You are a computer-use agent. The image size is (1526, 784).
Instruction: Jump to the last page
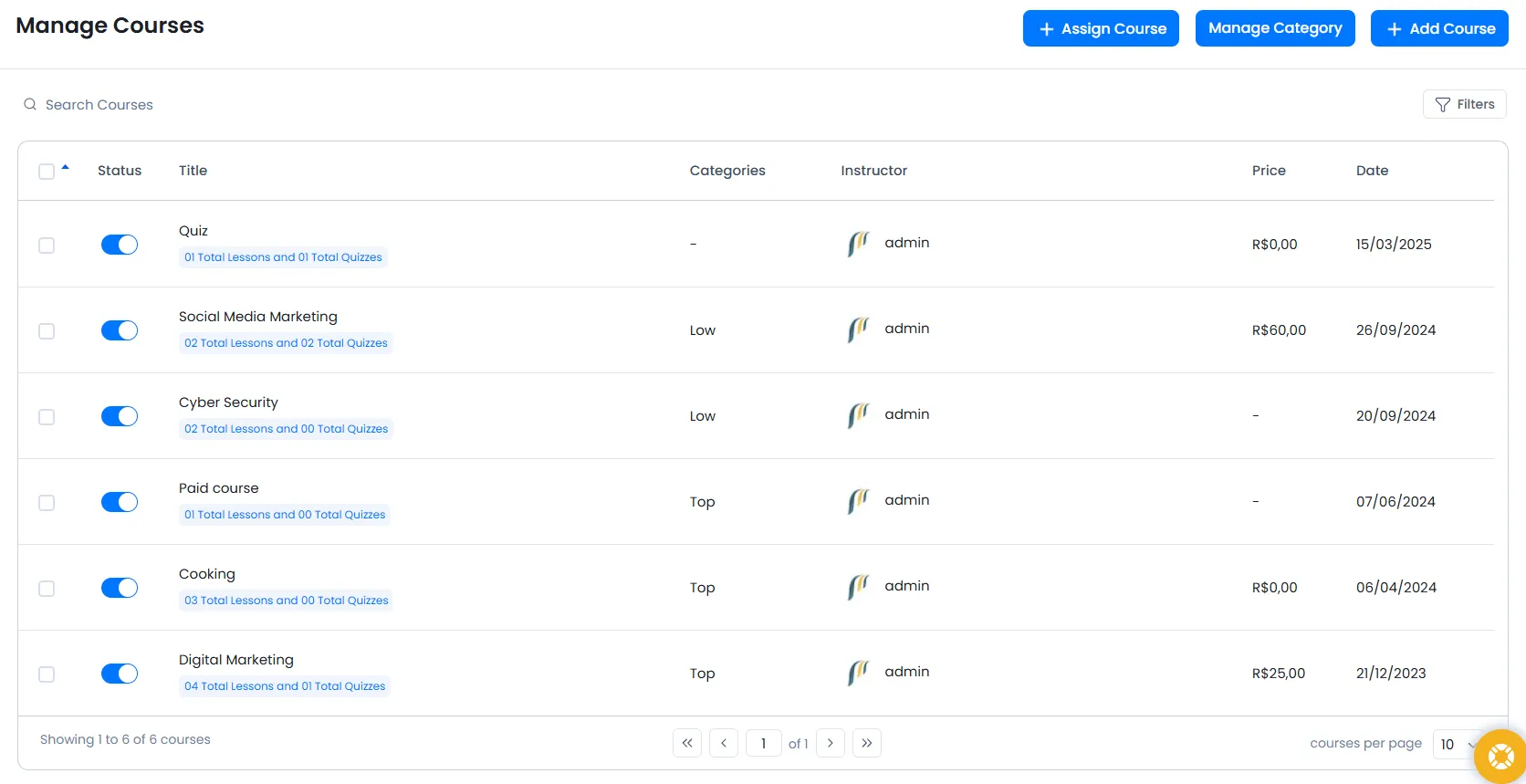click(867, 743)
